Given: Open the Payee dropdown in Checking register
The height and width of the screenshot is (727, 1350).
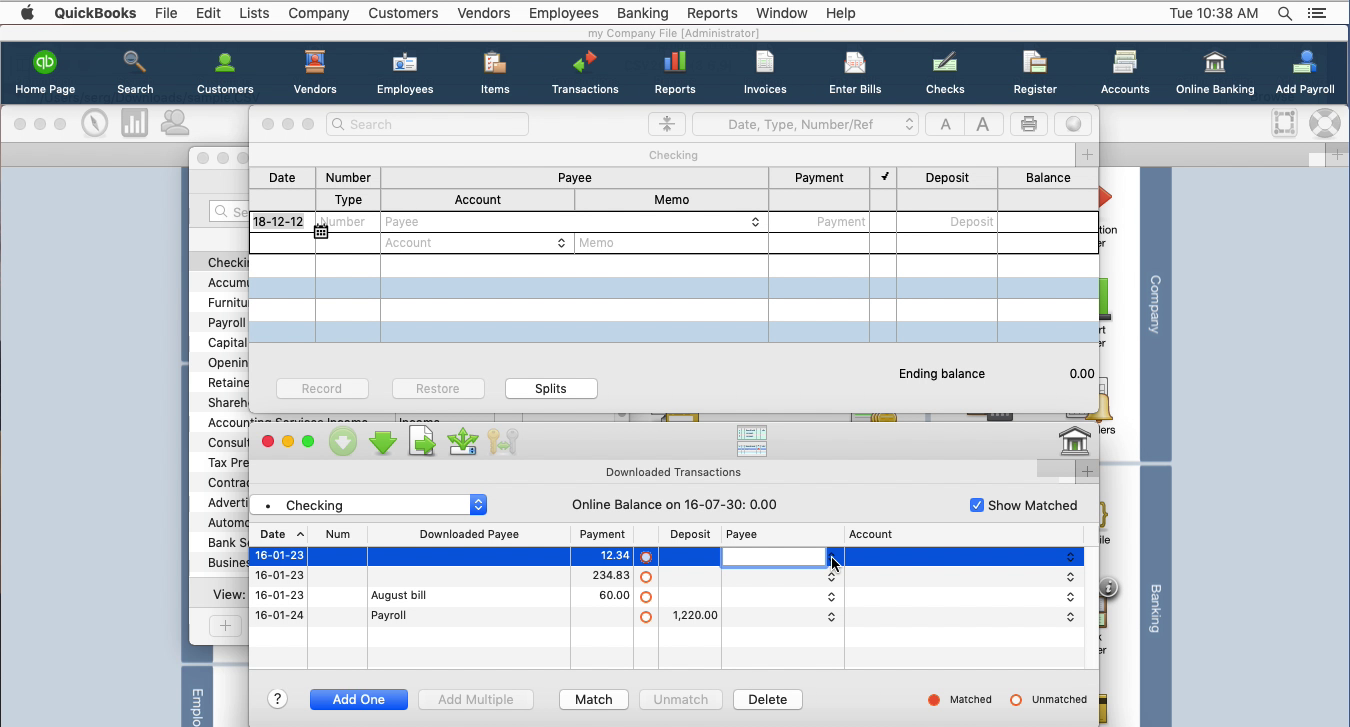Looking at the screenshot, I should [x=755, y=222].
